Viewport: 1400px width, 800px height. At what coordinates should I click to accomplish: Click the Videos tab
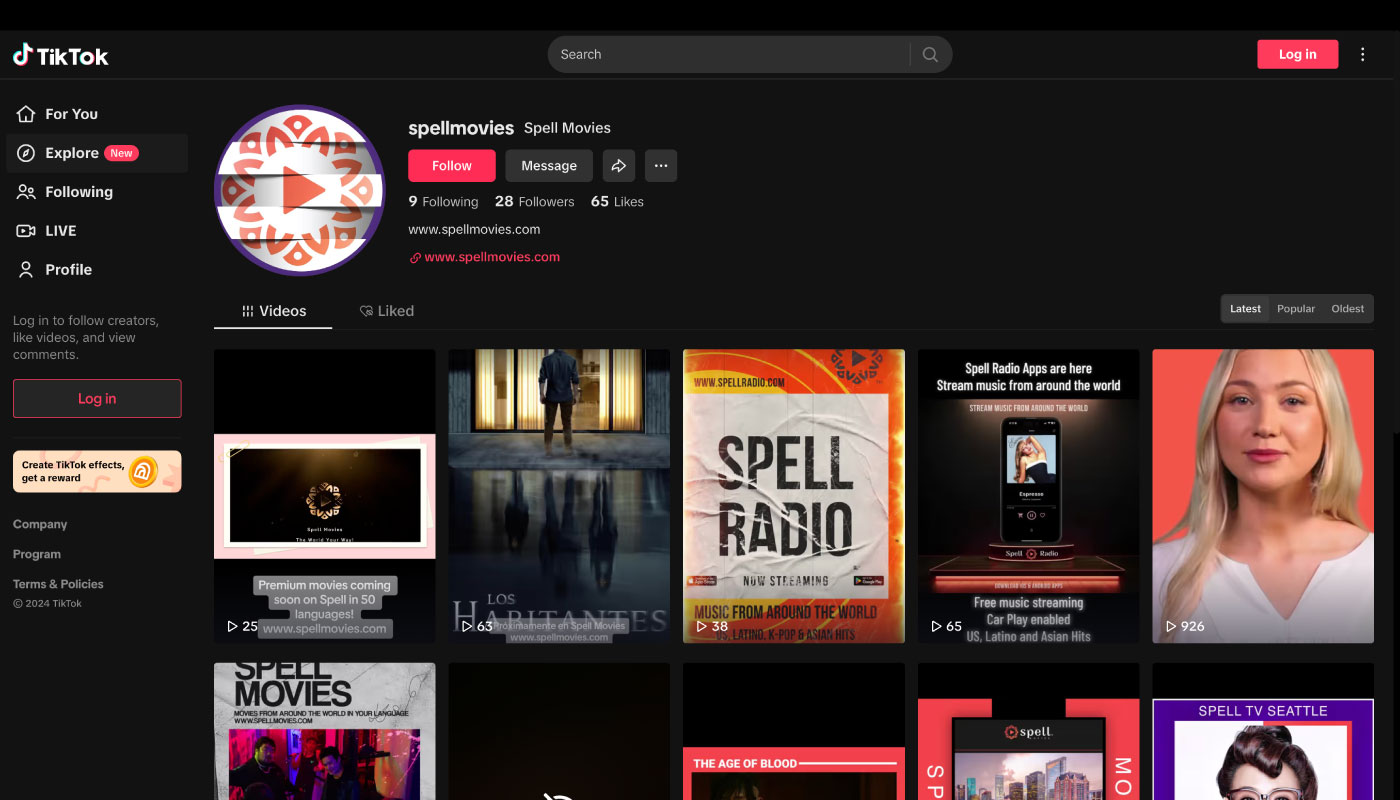tap(273, 311)
